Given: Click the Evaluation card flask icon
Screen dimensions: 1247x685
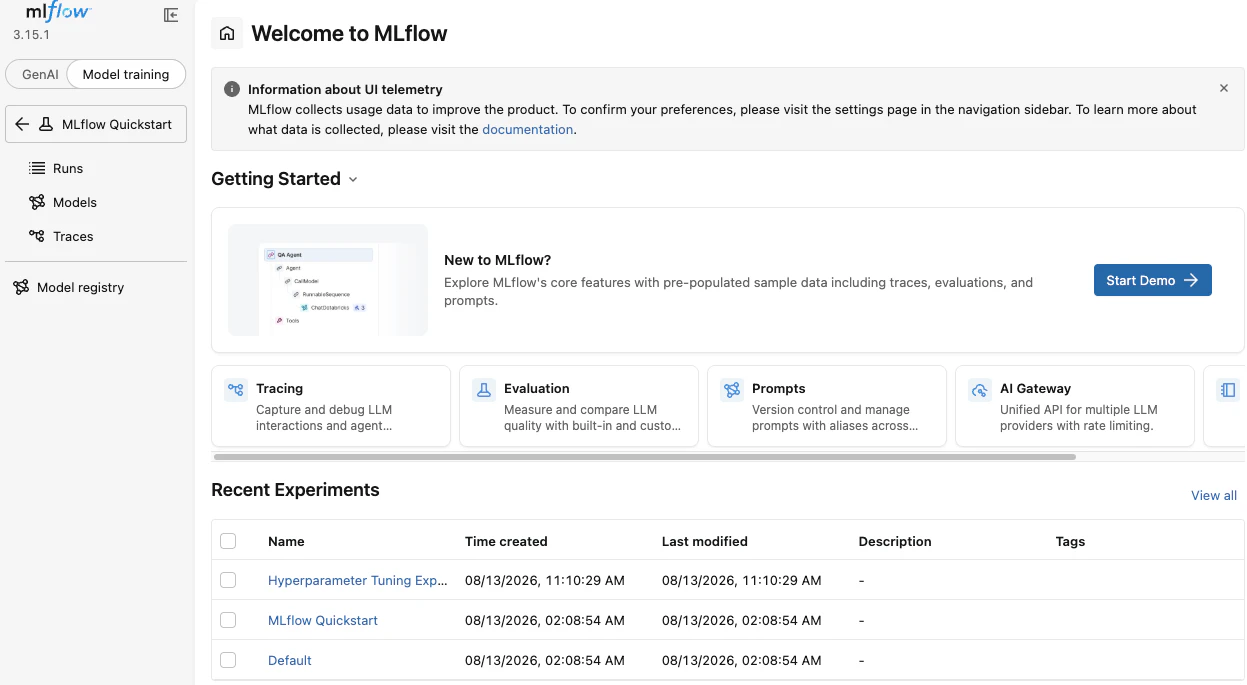Looking at the screenshot, I should (484, 390).
